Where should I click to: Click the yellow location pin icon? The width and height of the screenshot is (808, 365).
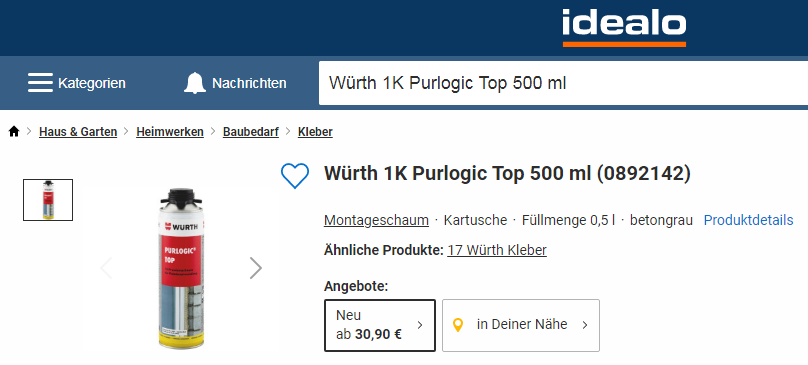pos(457,325)
